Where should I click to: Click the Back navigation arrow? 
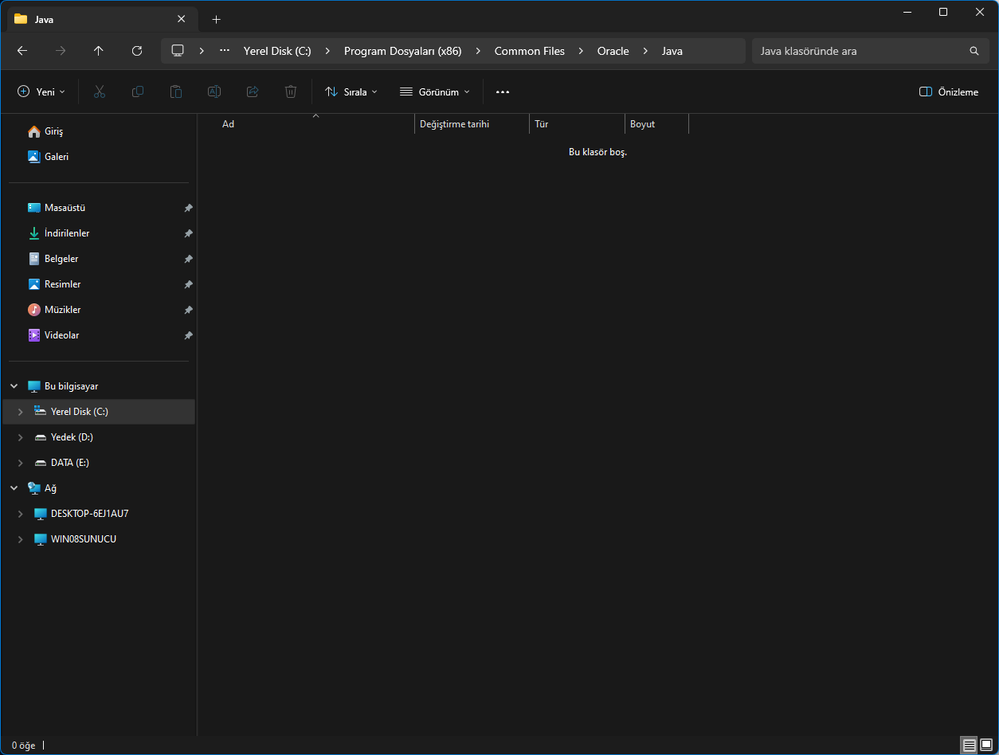click(x=22, y=51)
